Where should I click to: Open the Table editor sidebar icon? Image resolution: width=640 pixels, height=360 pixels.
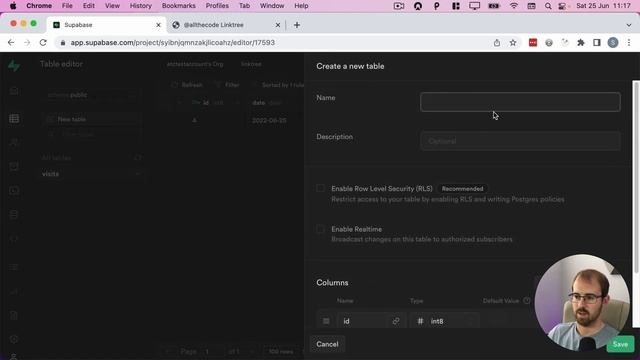coord(14,119)
